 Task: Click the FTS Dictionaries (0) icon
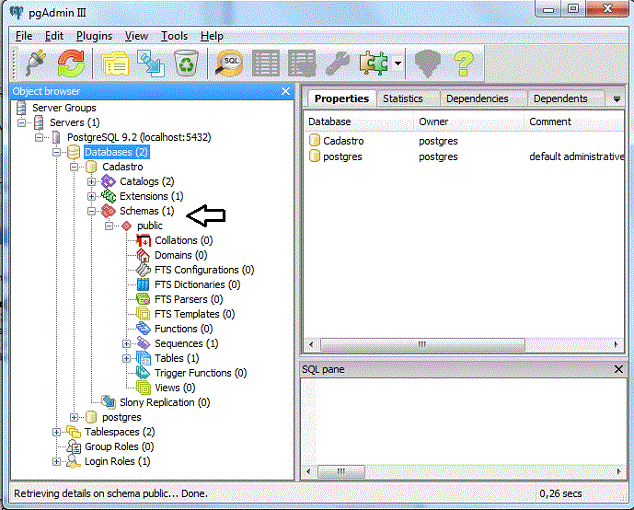coord(143,285)
